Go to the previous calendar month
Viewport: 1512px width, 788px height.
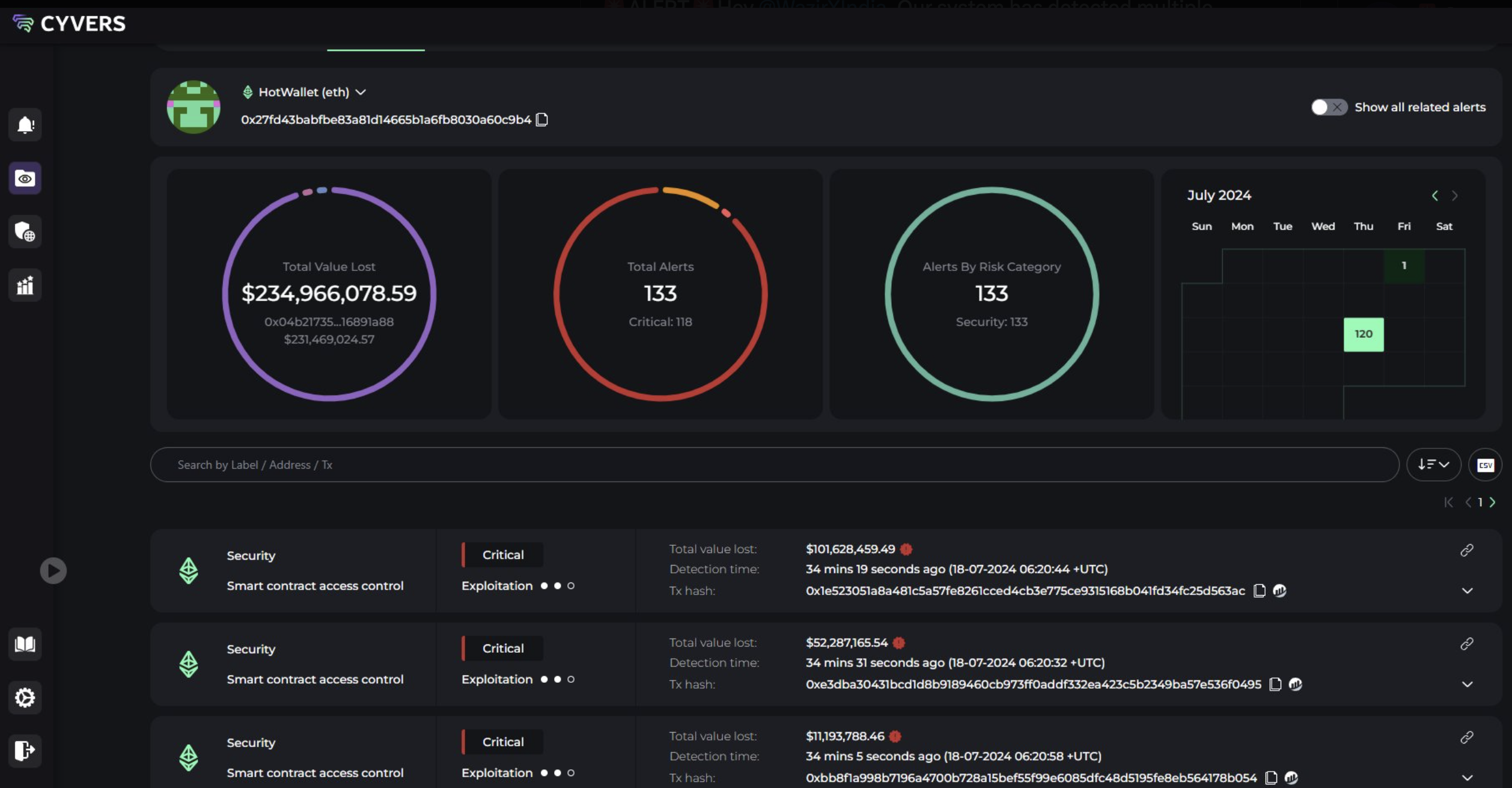tap(1434, 196)
